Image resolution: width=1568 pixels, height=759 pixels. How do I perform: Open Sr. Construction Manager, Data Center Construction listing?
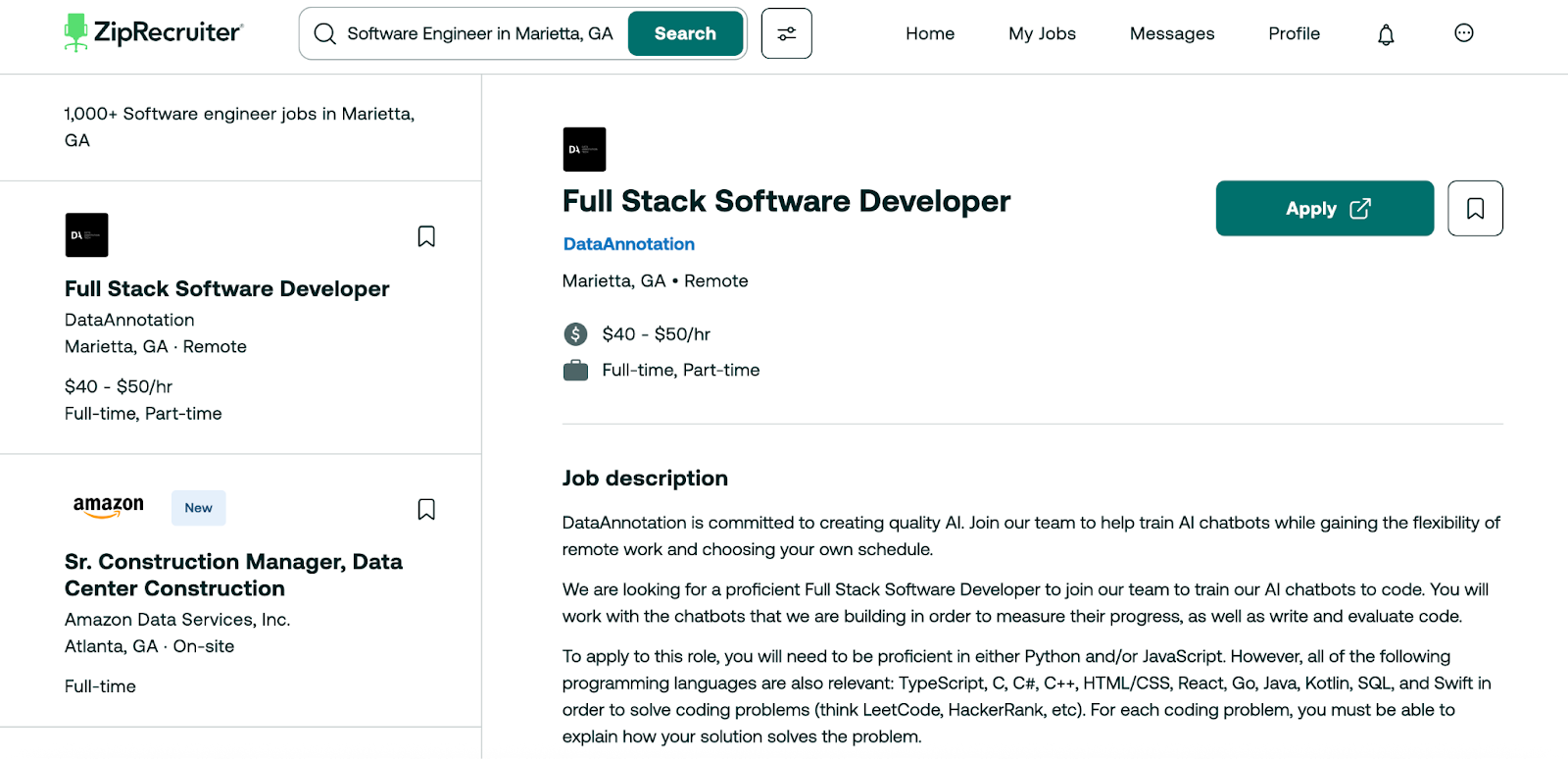233,575
